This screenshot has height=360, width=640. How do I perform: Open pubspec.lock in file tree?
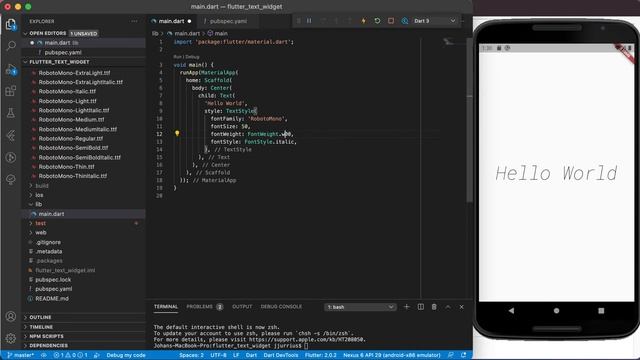[53, 280]
